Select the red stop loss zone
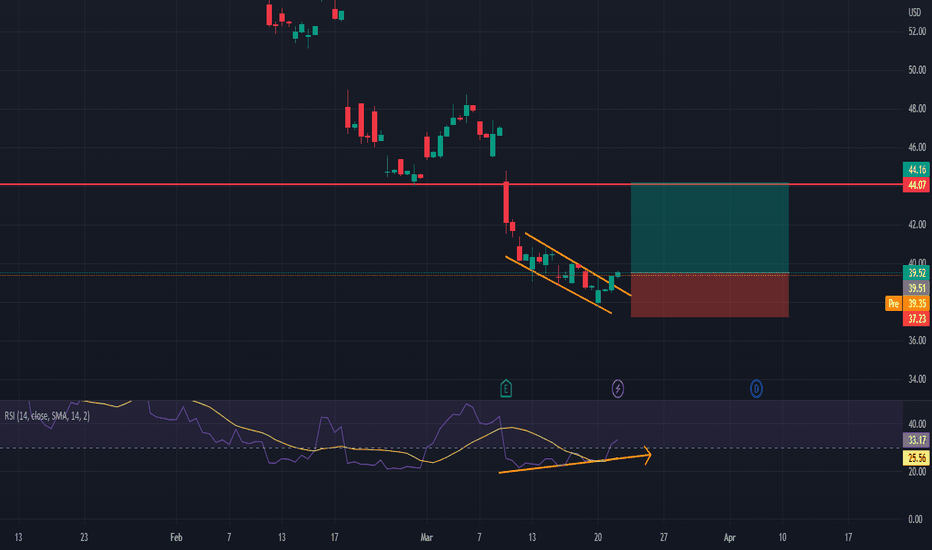The image size is (932, 550). point(710,295)
